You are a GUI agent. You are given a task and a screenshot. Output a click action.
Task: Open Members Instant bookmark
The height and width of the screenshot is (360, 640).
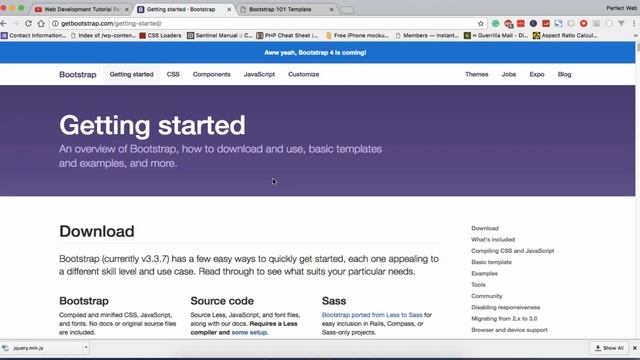(427, 36)
